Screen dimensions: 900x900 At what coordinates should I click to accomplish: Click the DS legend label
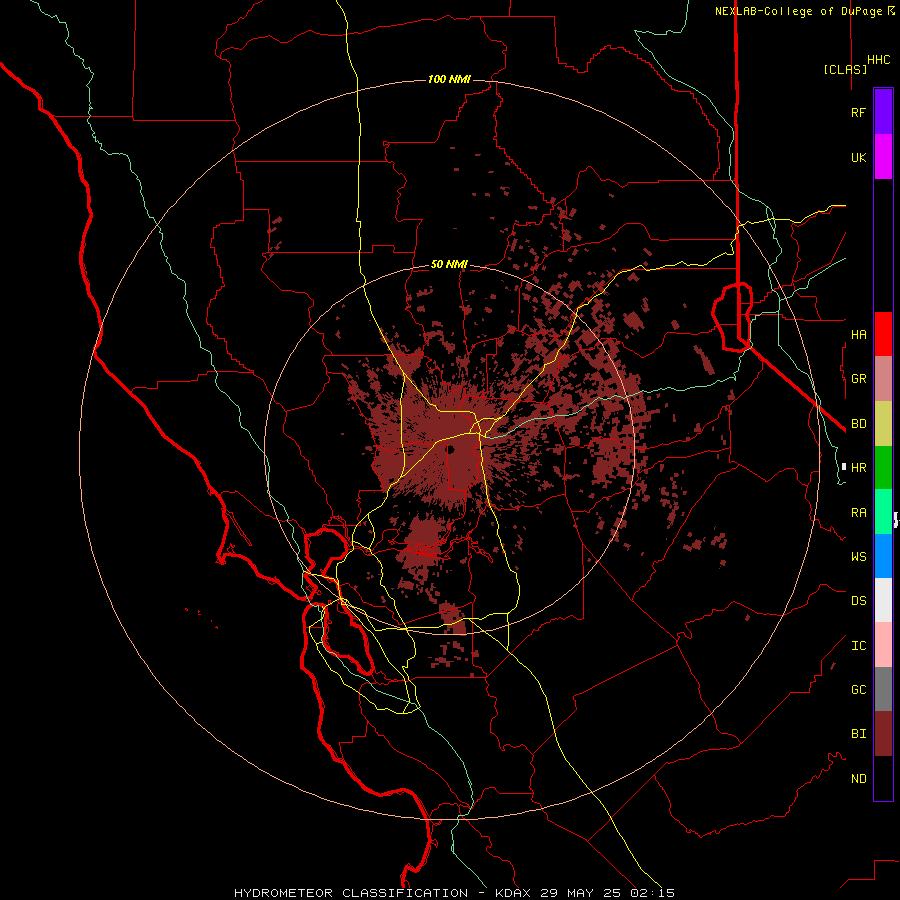tap(858, 601)
